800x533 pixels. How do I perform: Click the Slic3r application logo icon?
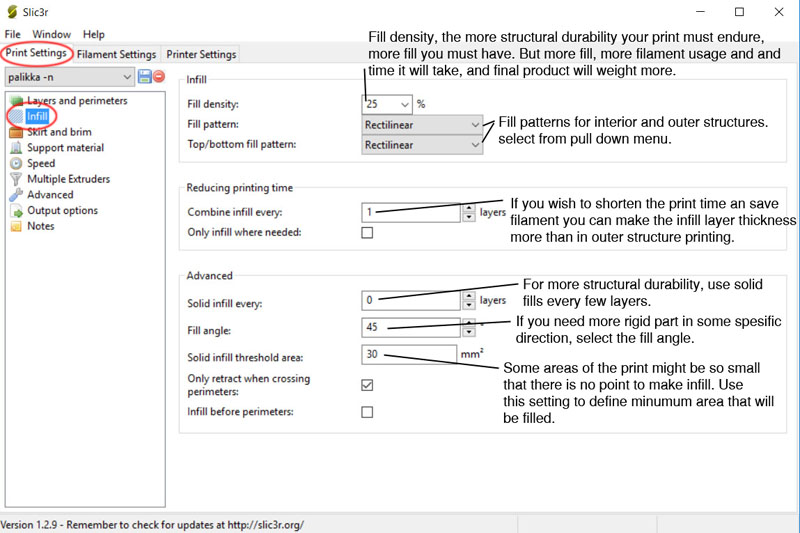[x=12, y=12]
